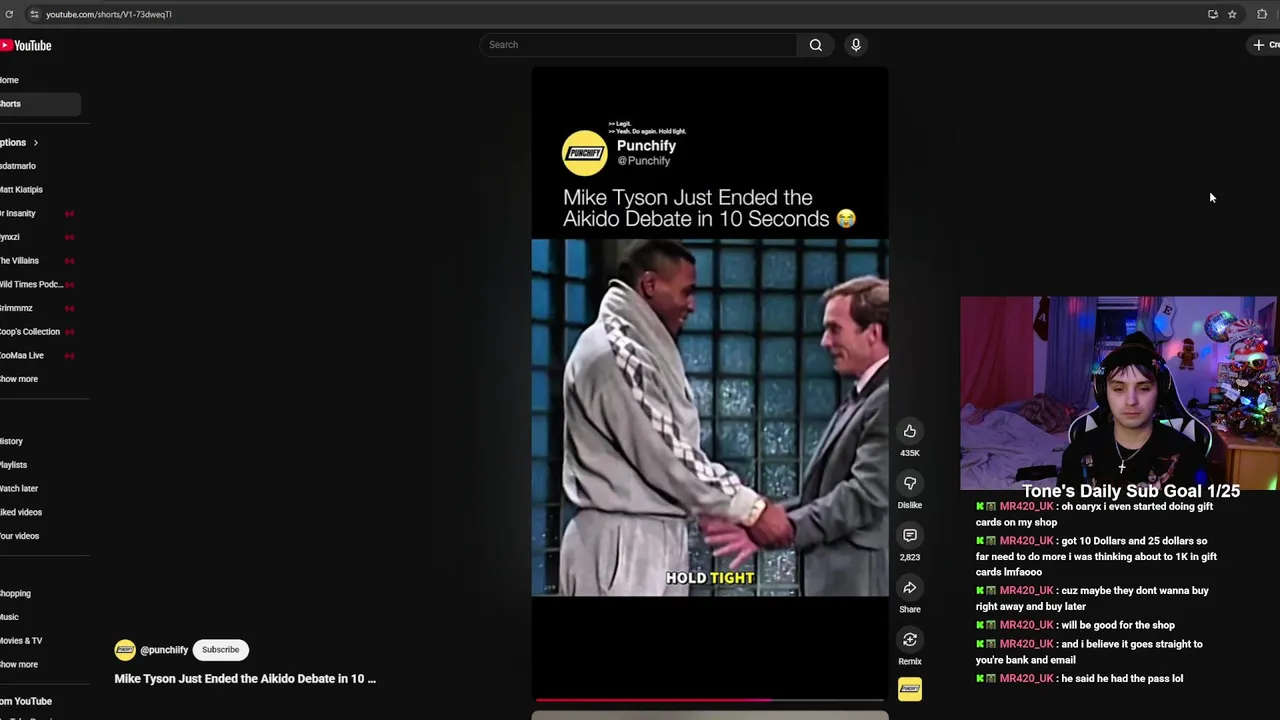The height and width of the screenshot is (720, 1280).
Task: Expand Explore list with lower 'Show more'
Action: [19, 664]
